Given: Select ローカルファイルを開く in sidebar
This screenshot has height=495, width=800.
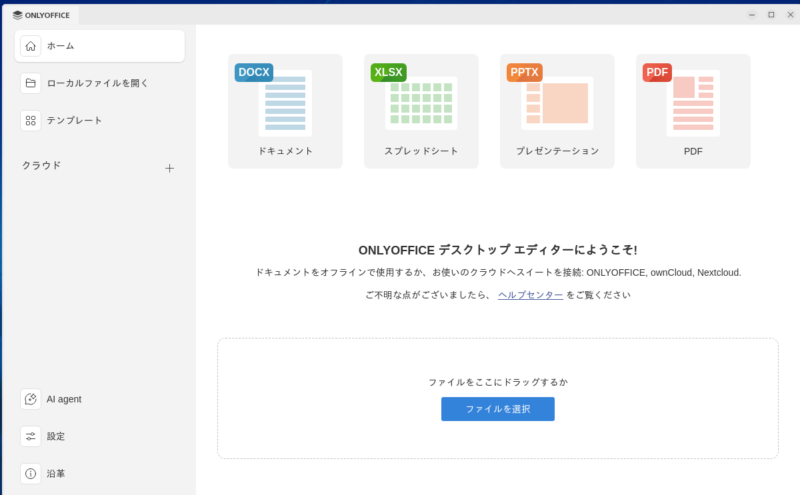Looking at the screenshot, I should pos(97,83).
